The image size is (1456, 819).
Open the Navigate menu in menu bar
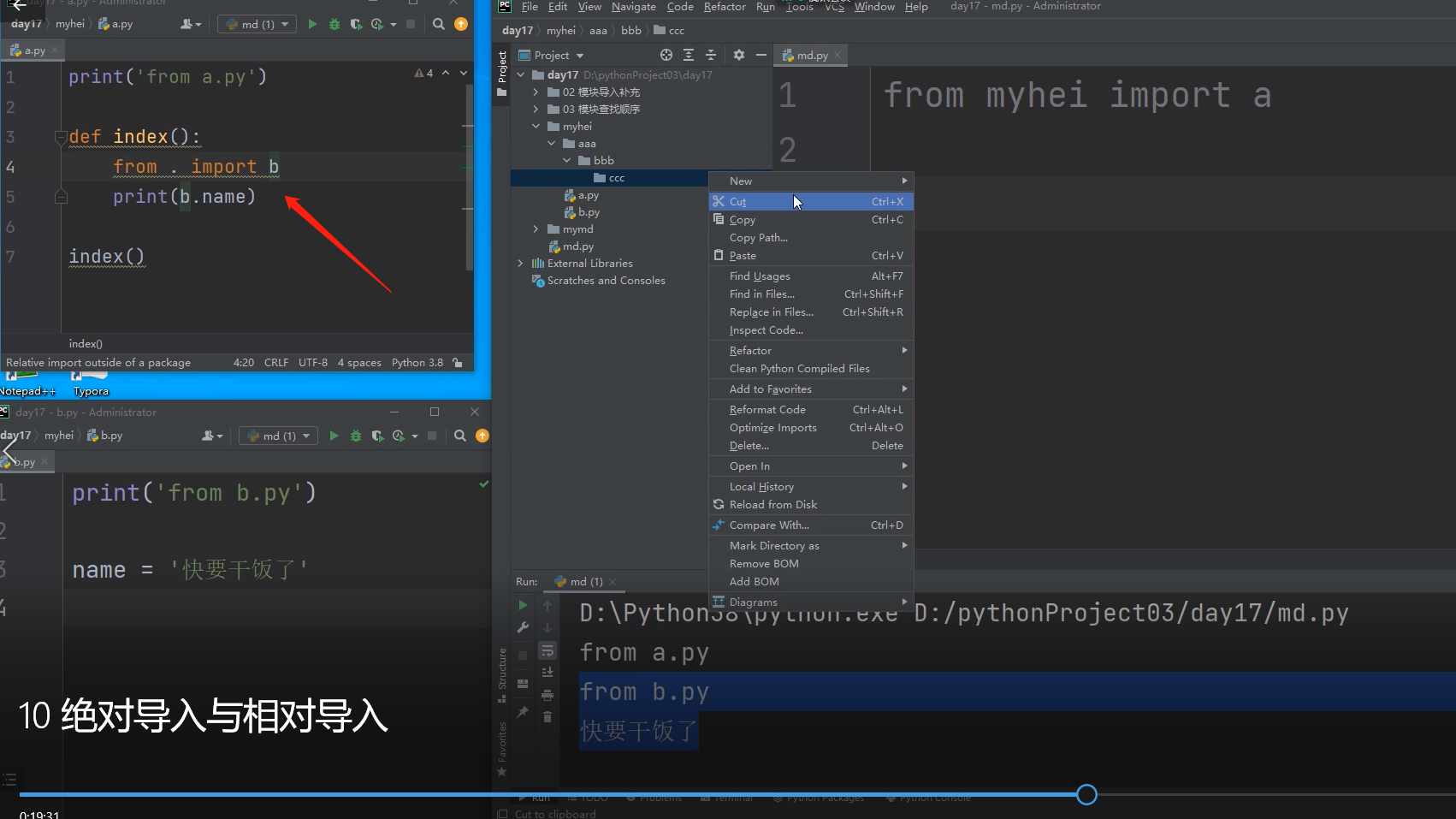coord(634,7)
